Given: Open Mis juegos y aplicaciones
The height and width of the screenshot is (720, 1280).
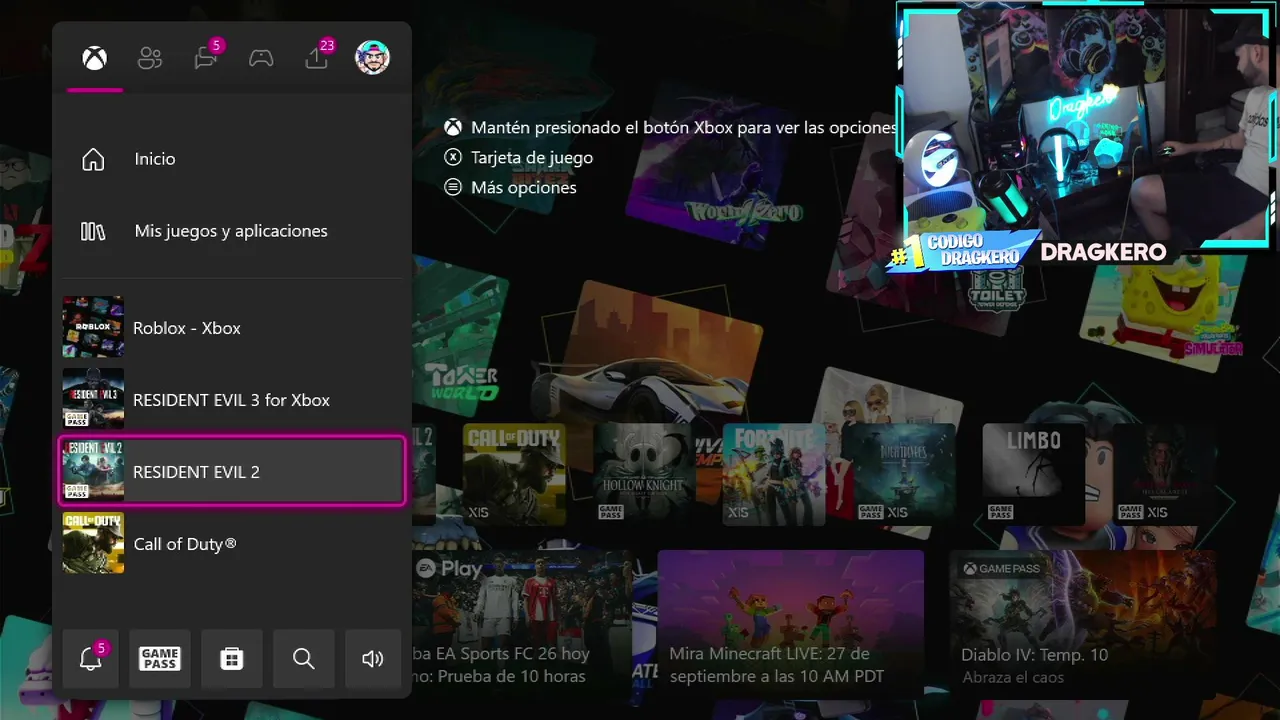Looking at the screenshot, I should (232, 231).
